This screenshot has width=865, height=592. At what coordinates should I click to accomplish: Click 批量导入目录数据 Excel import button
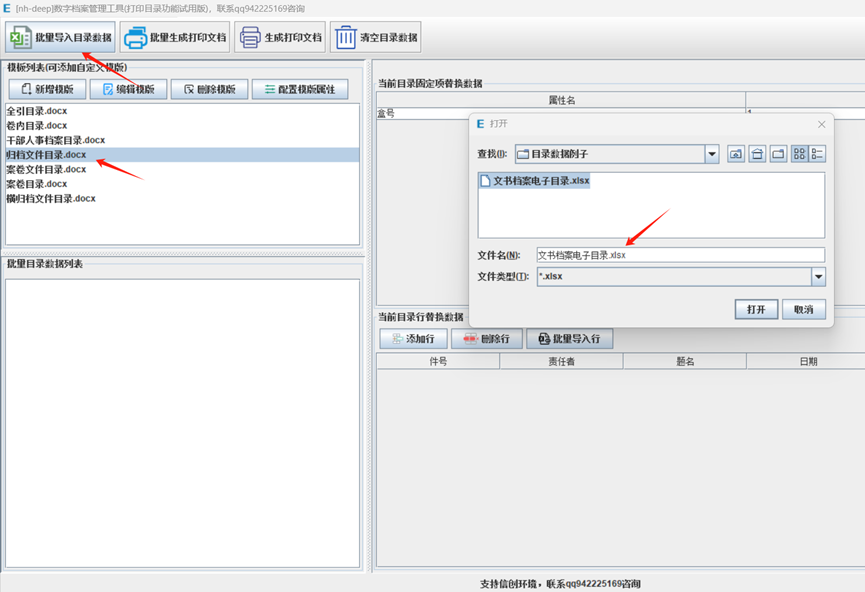click(x=60, y=38)
